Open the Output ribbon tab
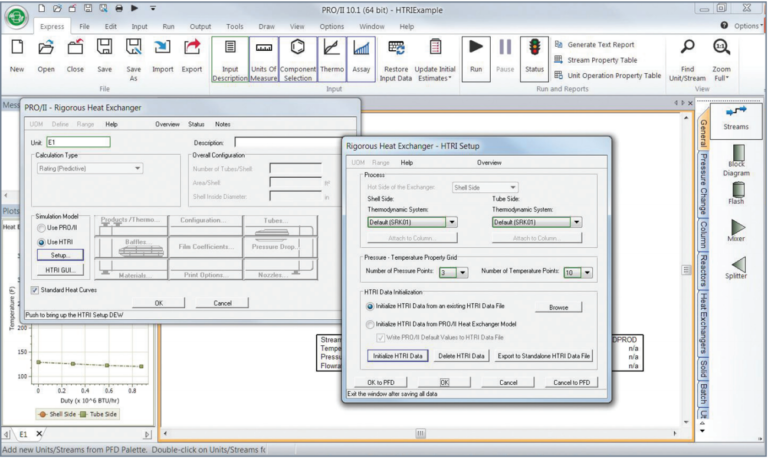The width and height of the screenshot is (768, 458). pos(200,26)
